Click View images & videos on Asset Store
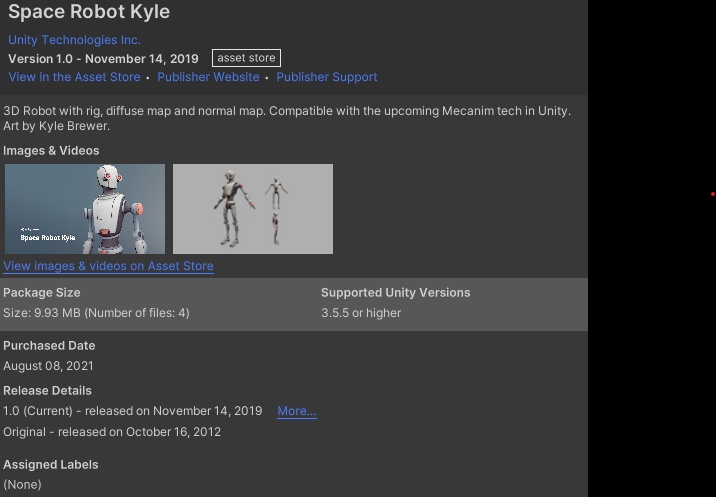Viewport: 716px width, 497px height. pos(108,266)
